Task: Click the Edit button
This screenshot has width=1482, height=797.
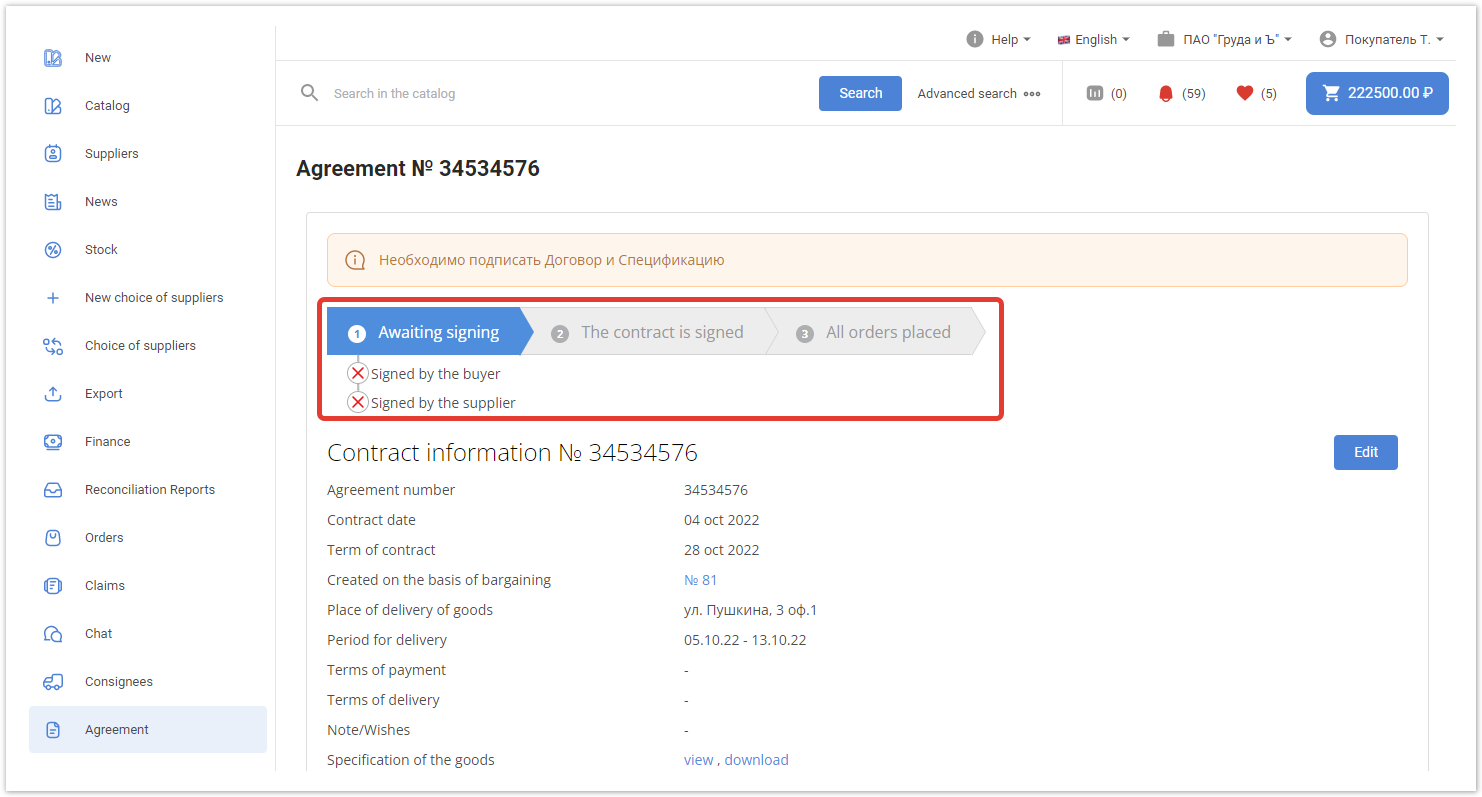Action: pos(1365,452)
